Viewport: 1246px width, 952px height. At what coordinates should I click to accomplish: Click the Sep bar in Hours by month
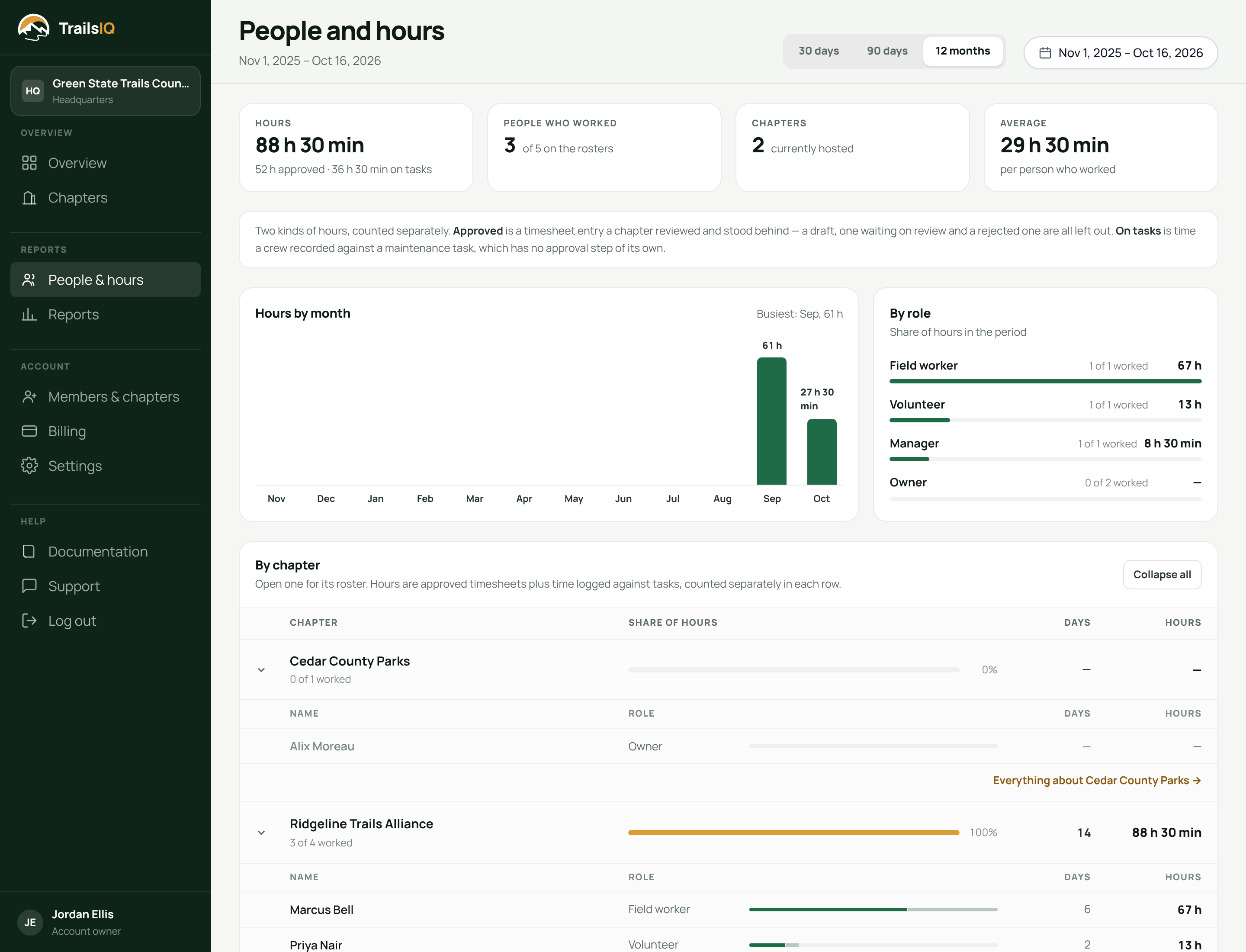(x=772, y=421)
